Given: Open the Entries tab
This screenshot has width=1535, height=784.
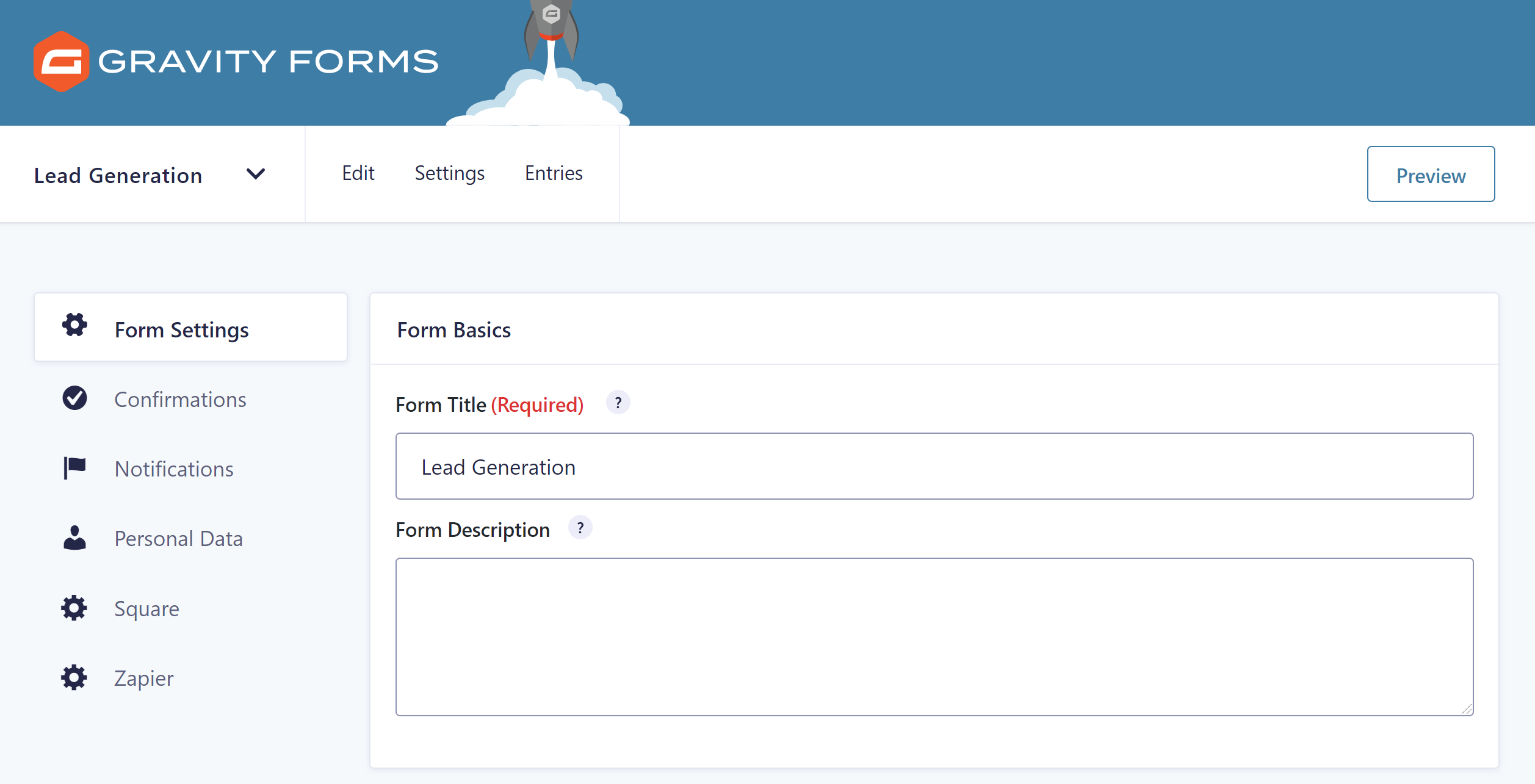Looking at the screenshot, I should tap(554, 173).
